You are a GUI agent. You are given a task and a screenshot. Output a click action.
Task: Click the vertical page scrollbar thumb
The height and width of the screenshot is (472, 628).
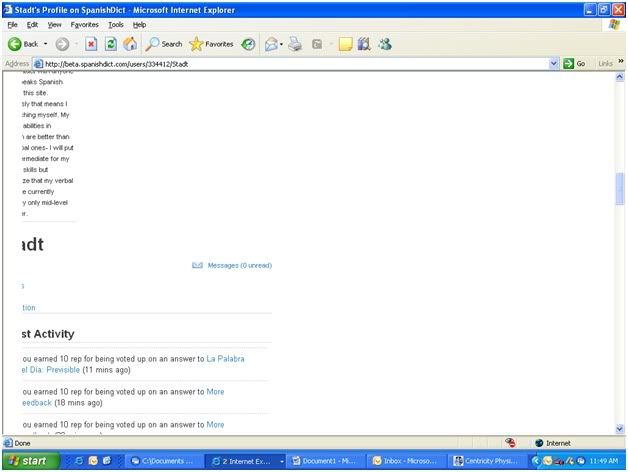tap(620, 189)
